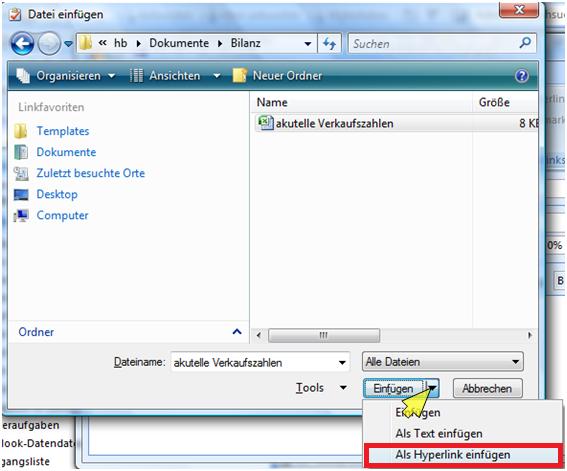This screenshot has width=567, height=471.
Task: Open the Tools menu
Action: pyautogui.click(x=321, y=388)
